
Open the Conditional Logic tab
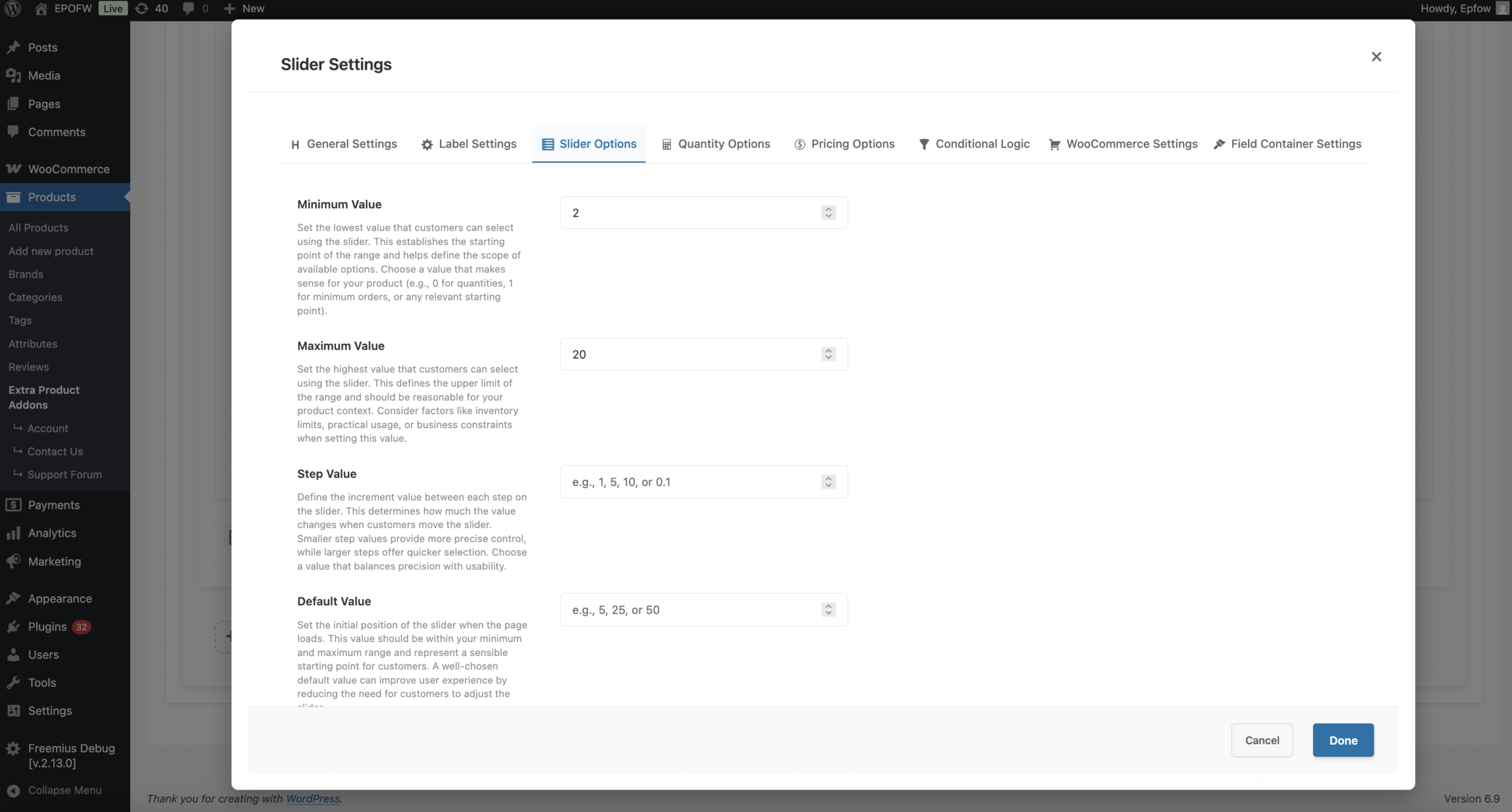pyautogui.click(x=974, y=144)
